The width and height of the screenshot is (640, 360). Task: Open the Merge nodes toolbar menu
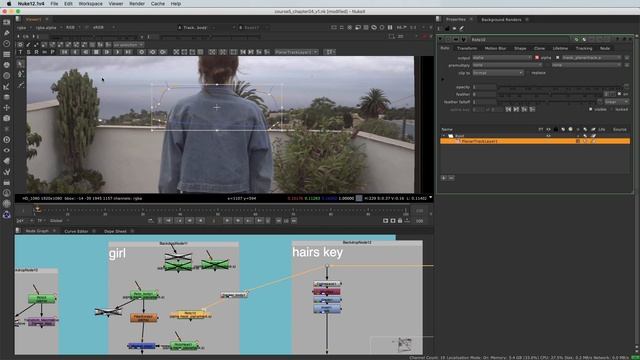click(x=7, y=97)
